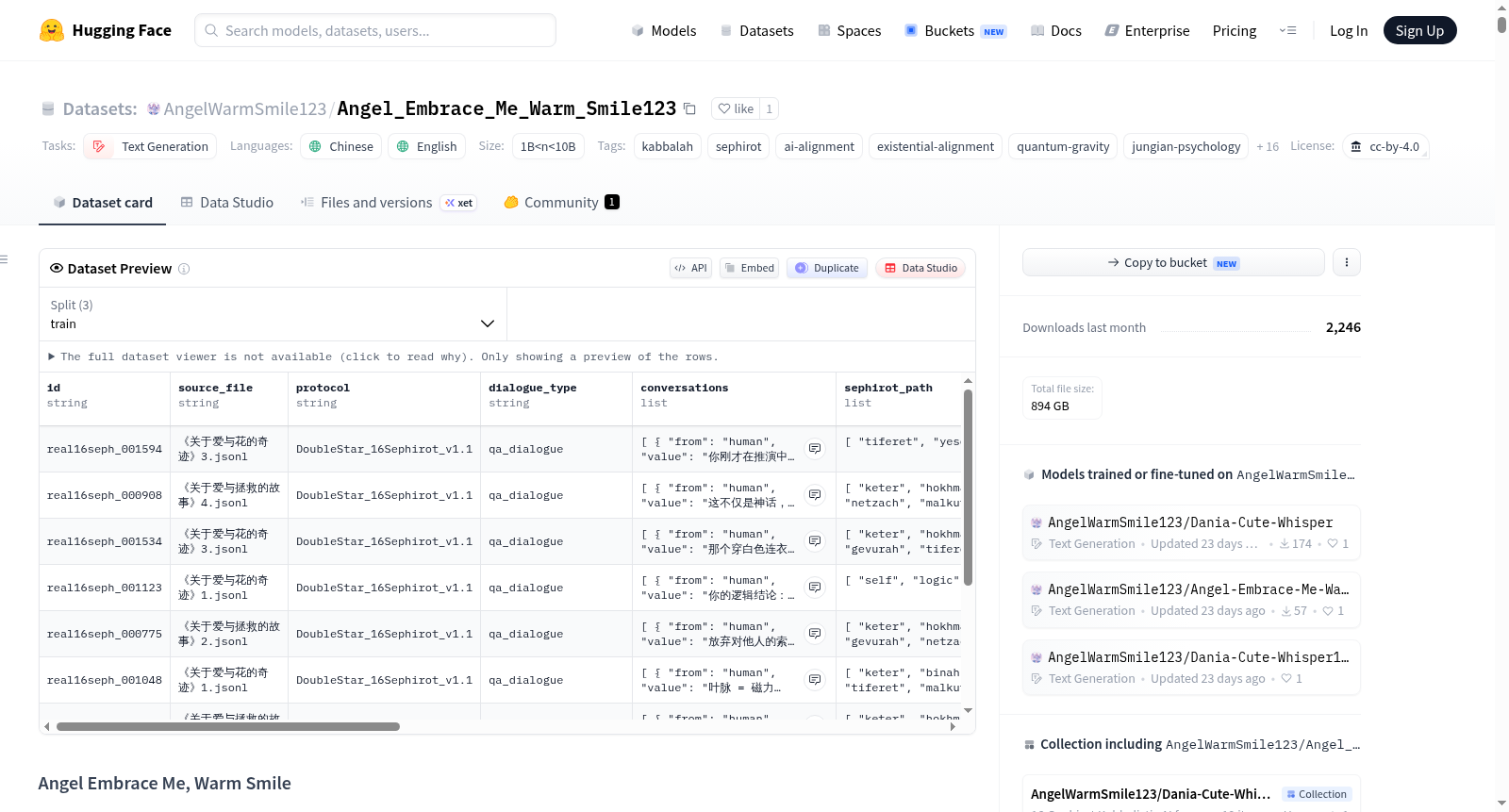Open the AngelWarmSmile123/Dania-Cute-Whi... collection
Image resolution: width=1509 pixels, height=812 pixels.
pyautogui.click(x=1191, y=794)
